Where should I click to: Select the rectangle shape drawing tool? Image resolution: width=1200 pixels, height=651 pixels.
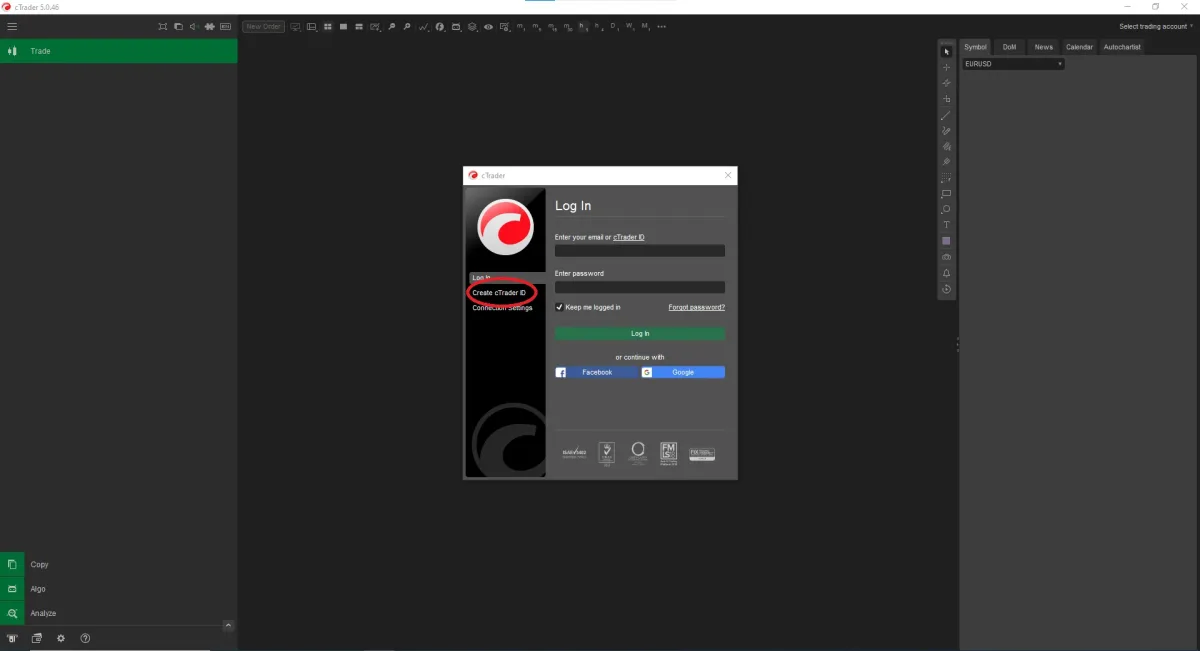click(947, 193)
